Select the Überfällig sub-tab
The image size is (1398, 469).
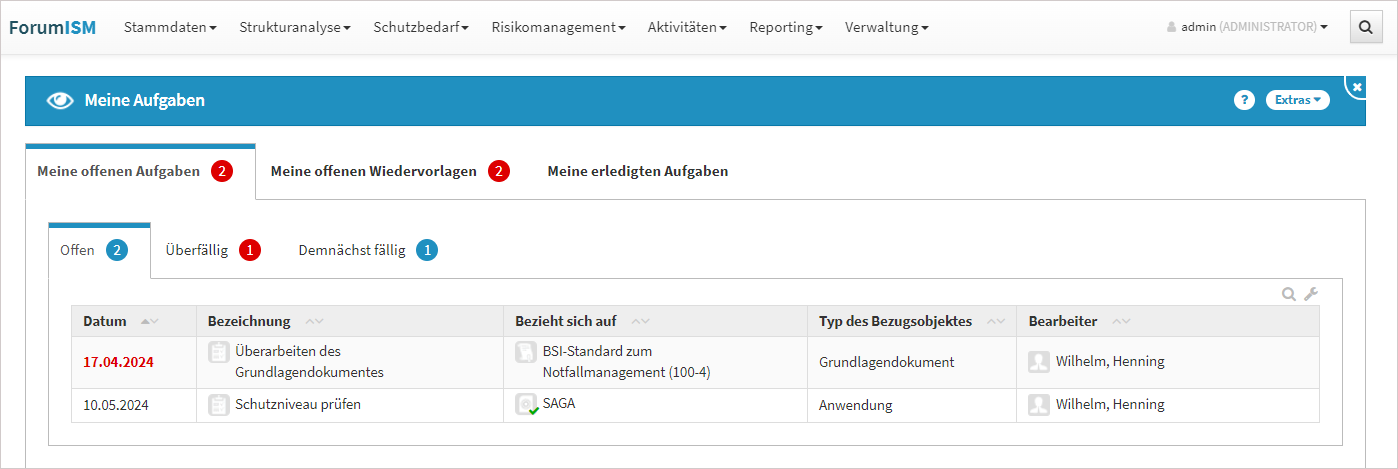tap(197, 250)
